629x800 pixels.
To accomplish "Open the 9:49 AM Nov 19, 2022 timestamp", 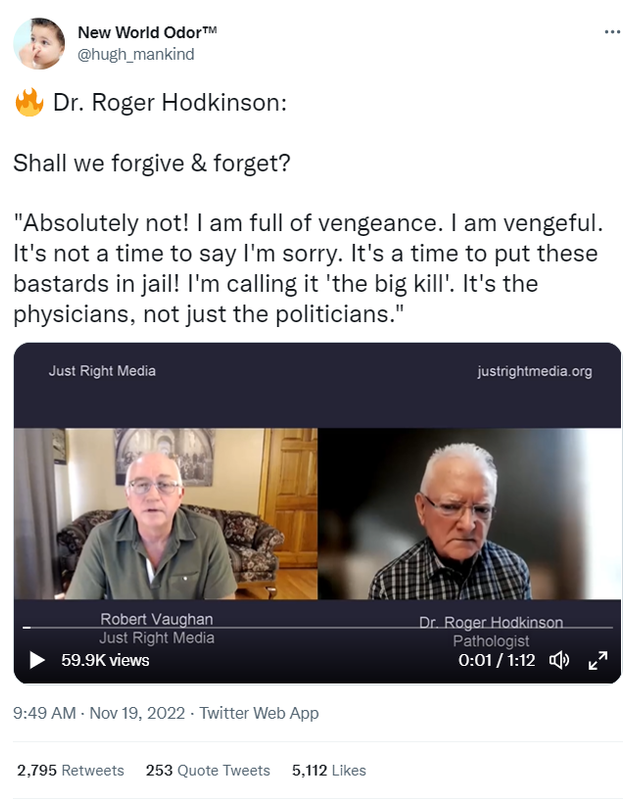I will 99,713.
